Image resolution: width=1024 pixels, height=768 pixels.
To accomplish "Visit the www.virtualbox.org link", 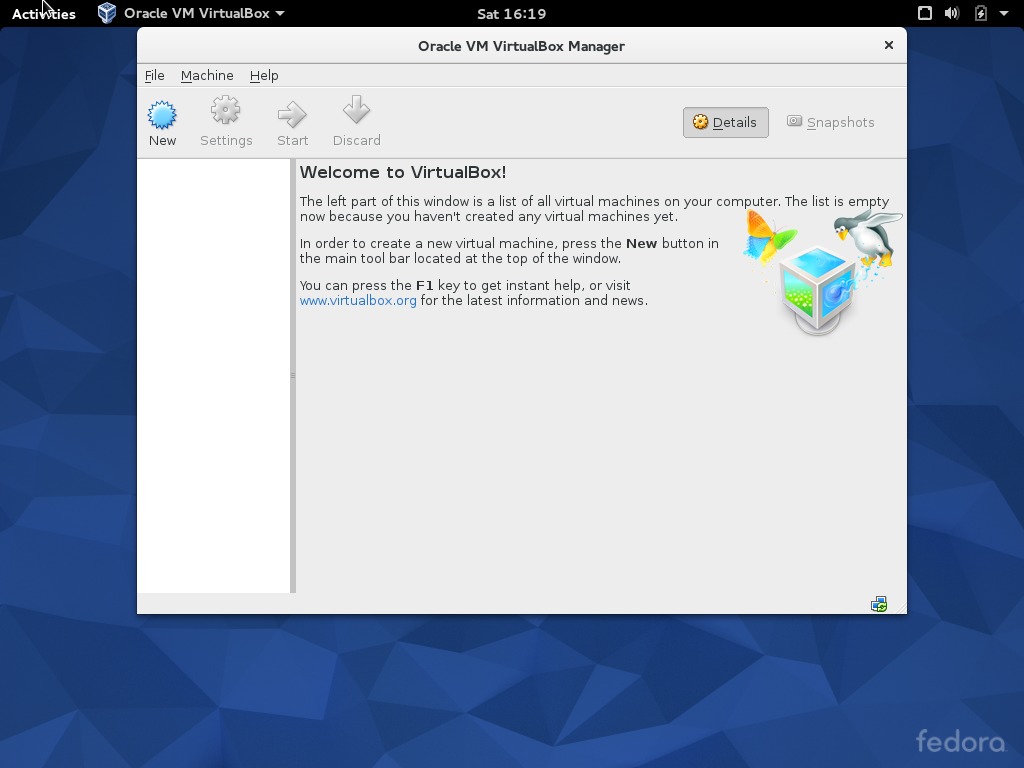I will (x=357, y=300).
